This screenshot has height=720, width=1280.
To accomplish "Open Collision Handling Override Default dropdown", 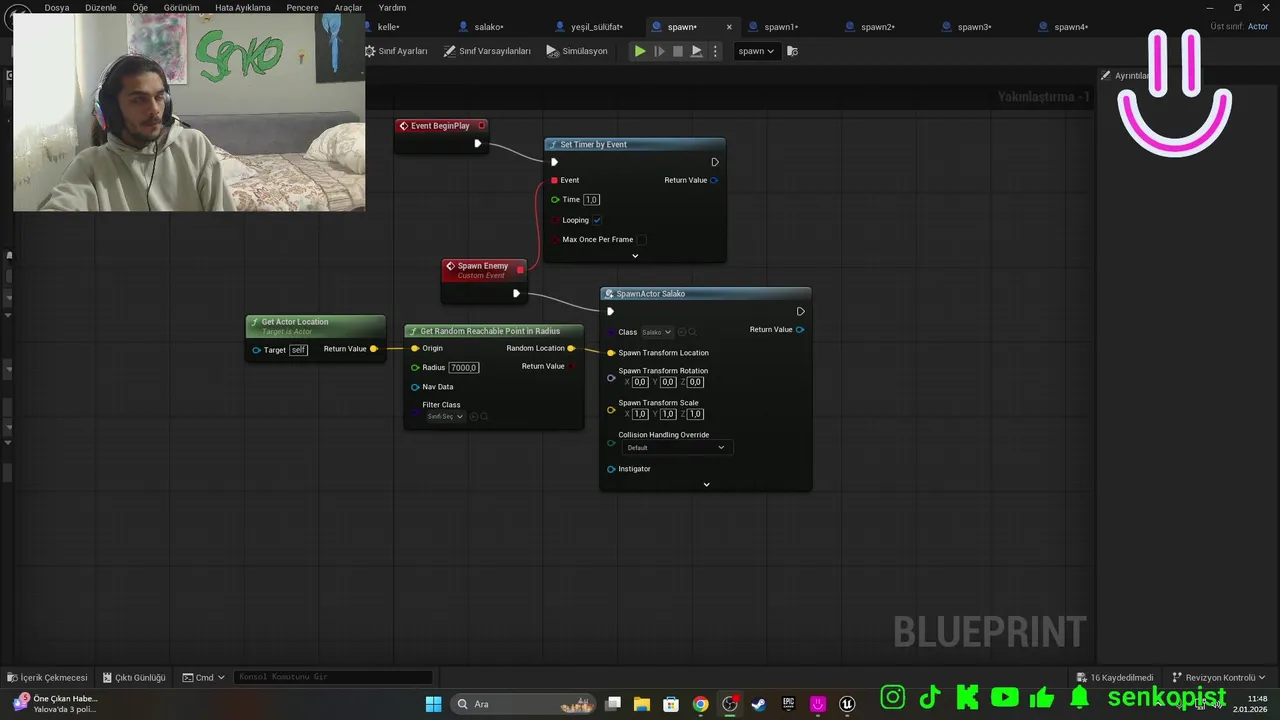I will pyautogui.click(x=676, y=447).
